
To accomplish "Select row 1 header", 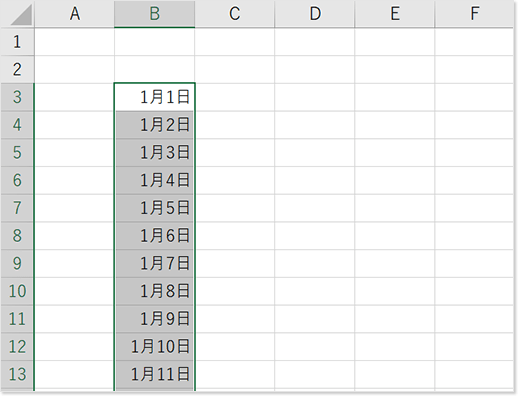I will point(17,42).
